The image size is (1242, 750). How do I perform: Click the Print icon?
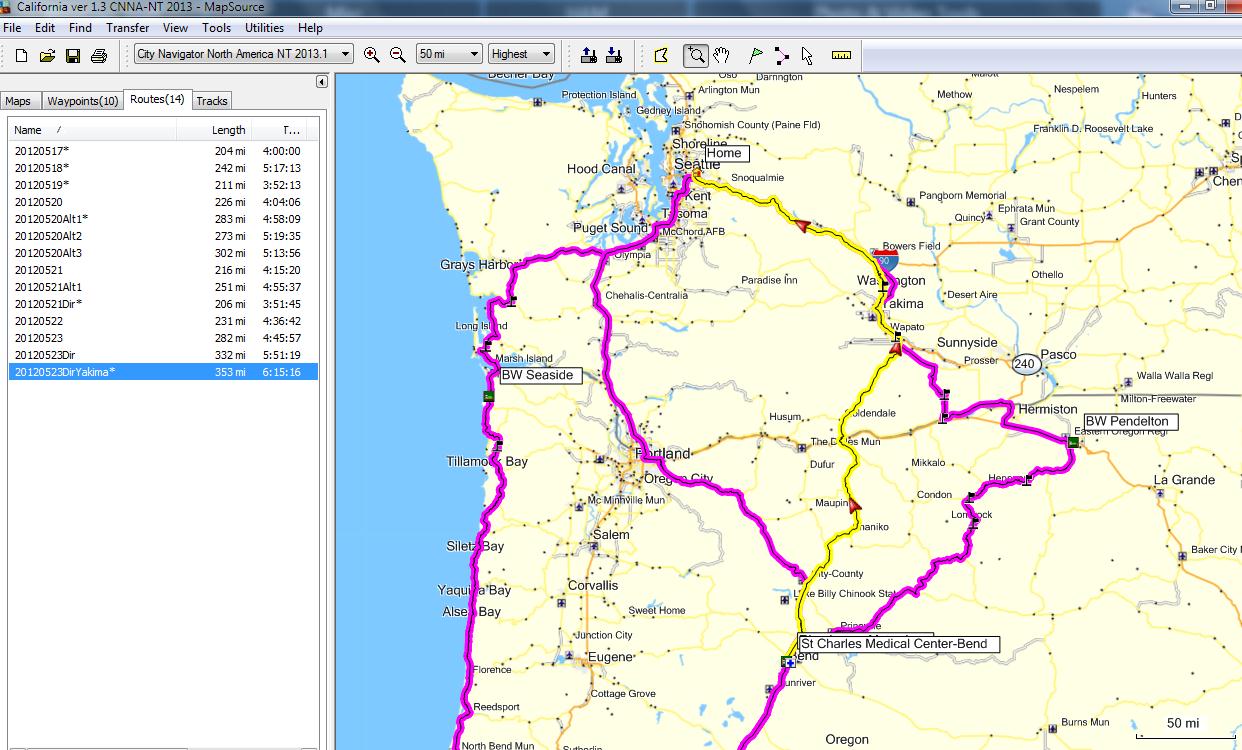pyautogui.click(x=99, y=55)
